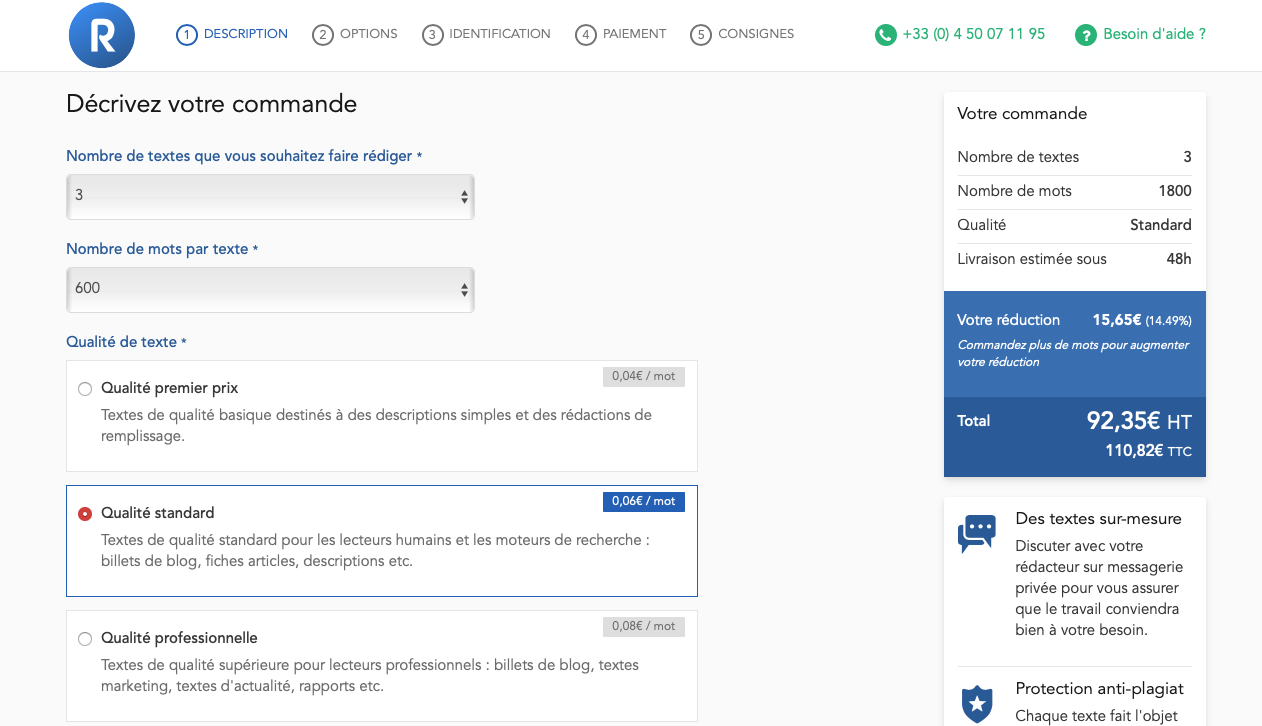Choose the Qualité professionnelle radio option
Screen dimensions: 1262x726
85,639
